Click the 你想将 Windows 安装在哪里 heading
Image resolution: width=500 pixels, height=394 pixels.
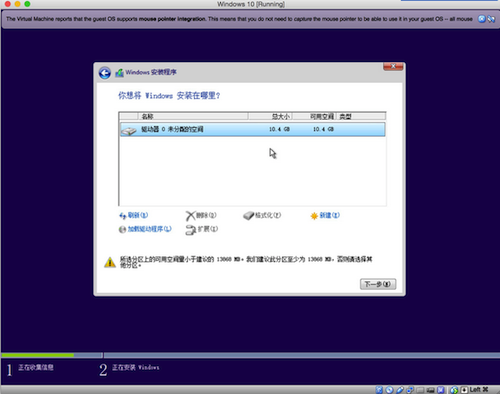pos(169,96)
